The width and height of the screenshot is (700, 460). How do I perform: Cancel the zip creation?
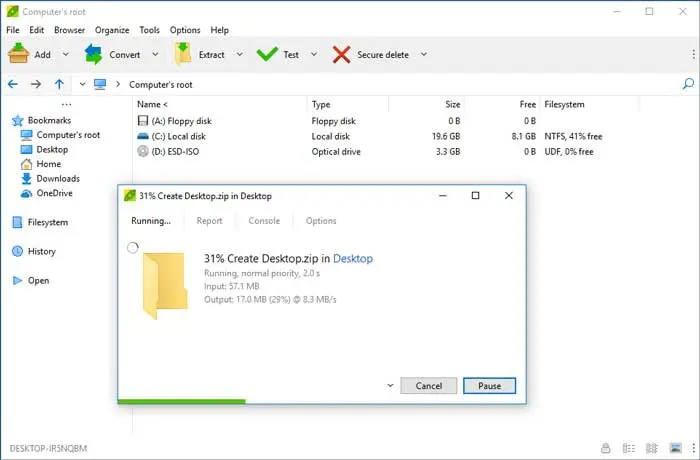point(429,385)
